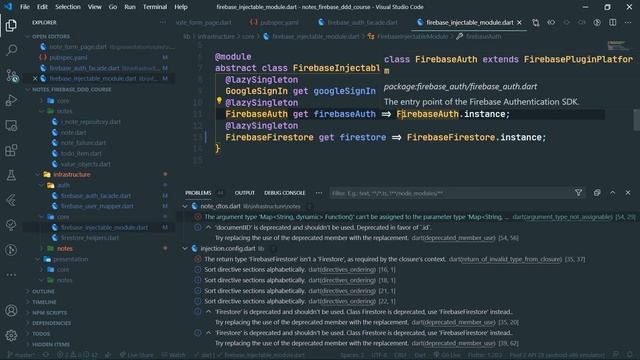Expand the red notes folder under infrastructure
This screenshot has height=360, width=640.
(x=64, y=248)
